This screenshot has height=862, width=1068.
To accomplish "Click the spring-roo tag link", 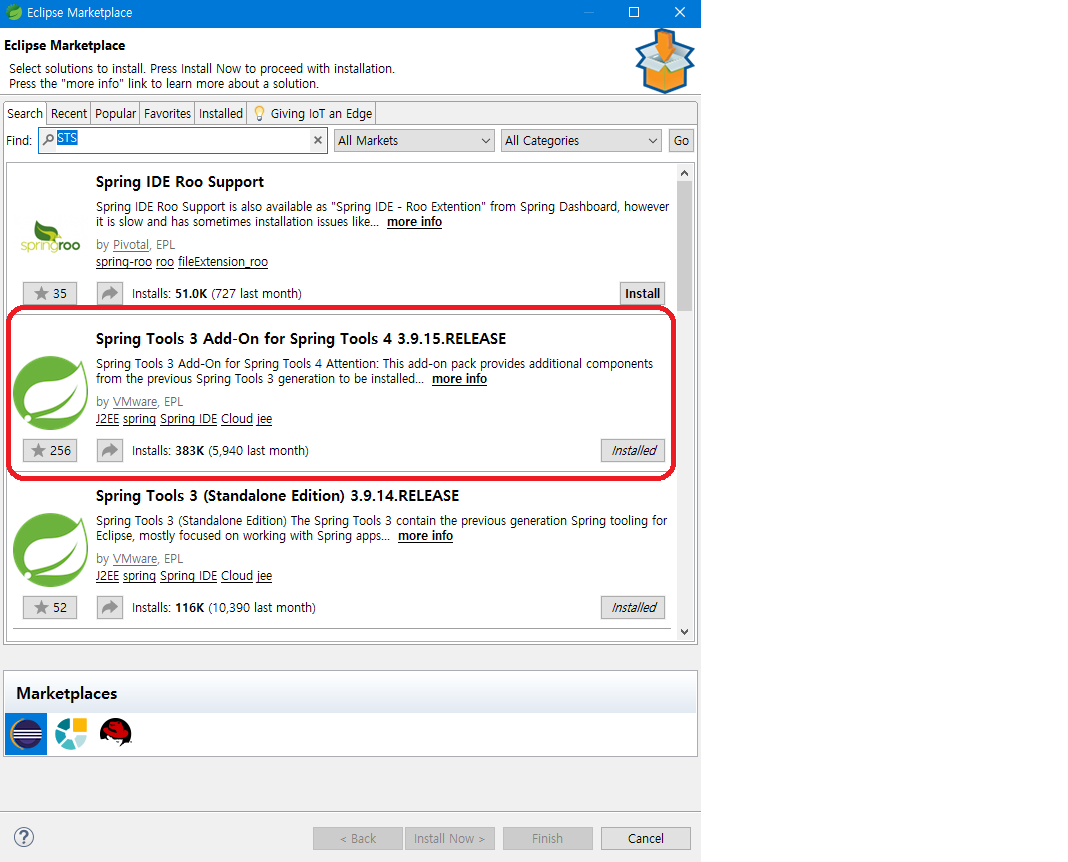I will (123, 262).
